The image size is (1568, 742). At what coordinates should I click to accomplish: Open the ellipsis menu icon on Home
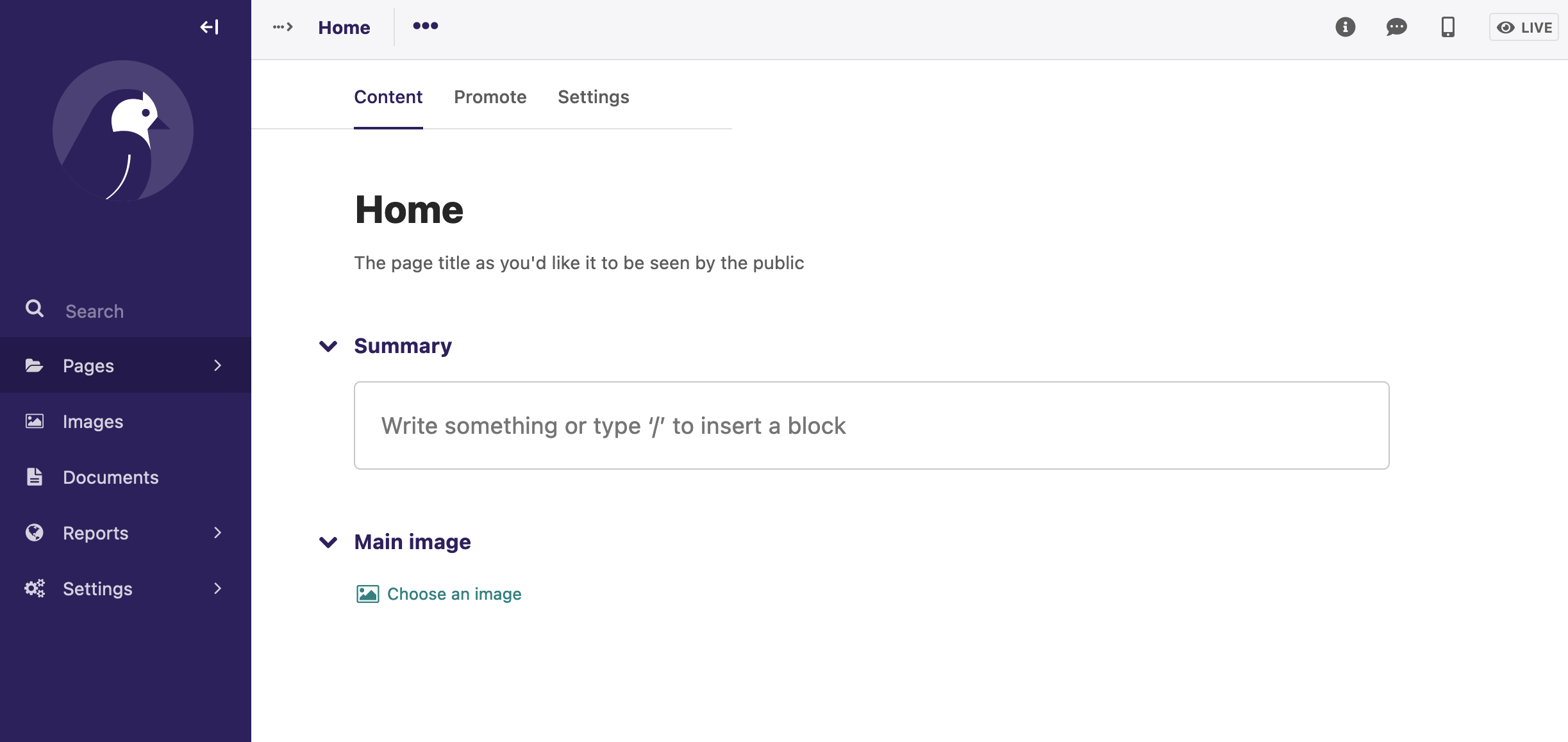tap(425, 26)
